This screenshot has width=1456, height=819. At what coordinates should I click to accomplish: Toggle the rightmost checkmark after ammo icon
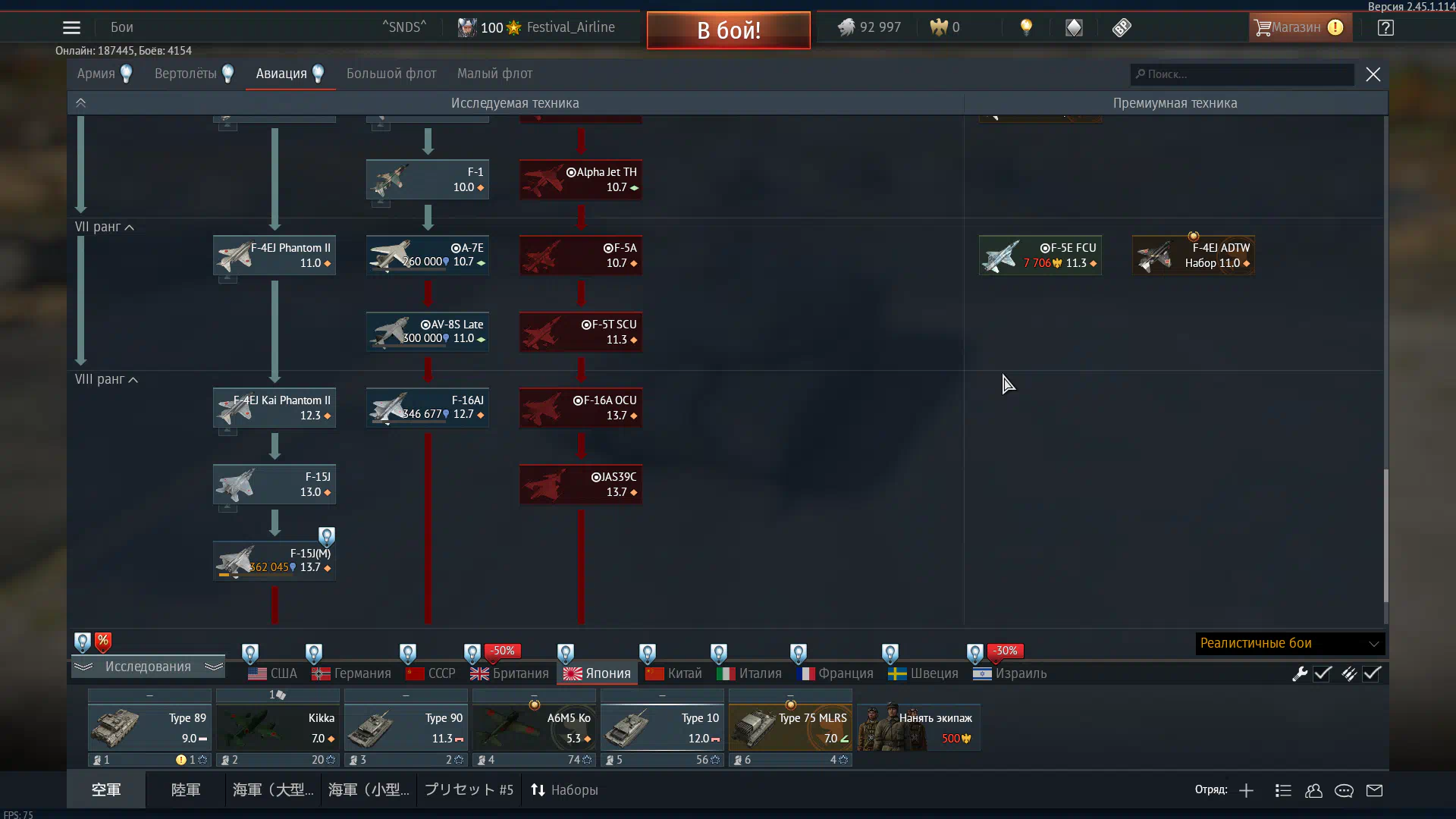point(1372,673)
